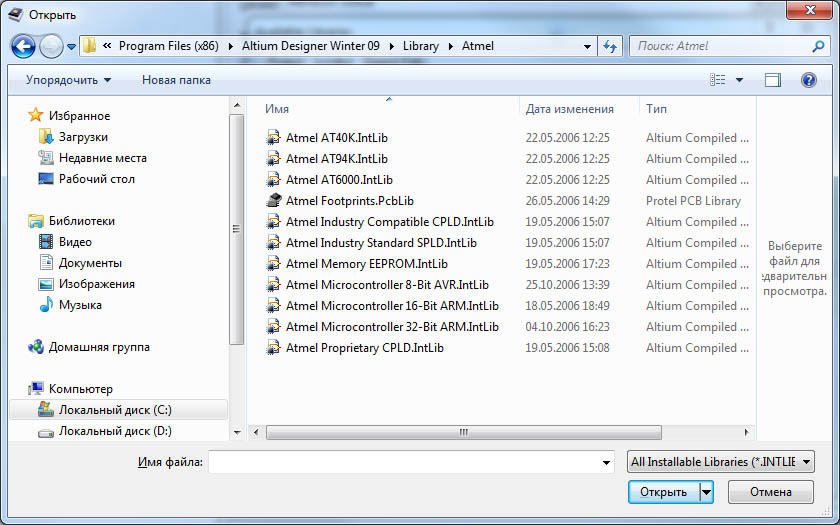Click the refresh address icon
The height and width of the screenshot is (525, 840).
[610, 46]
